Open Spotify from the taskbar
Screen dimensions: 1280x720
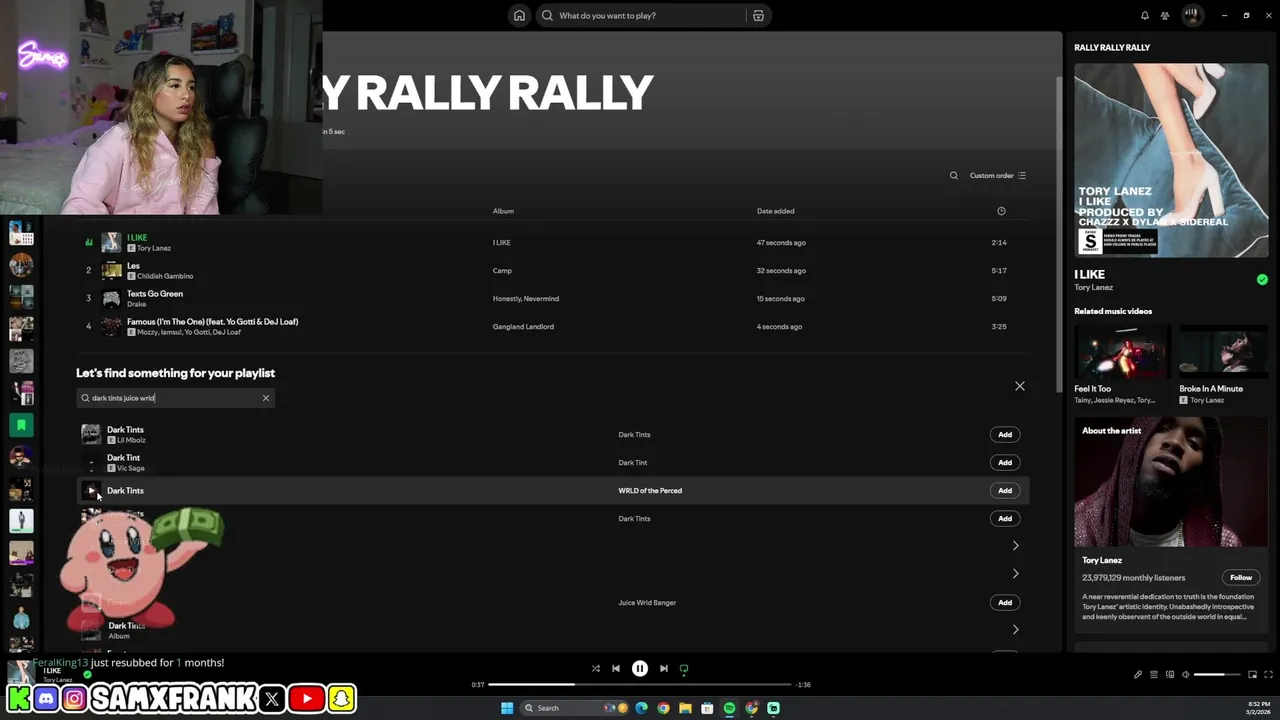pos(729,708)
